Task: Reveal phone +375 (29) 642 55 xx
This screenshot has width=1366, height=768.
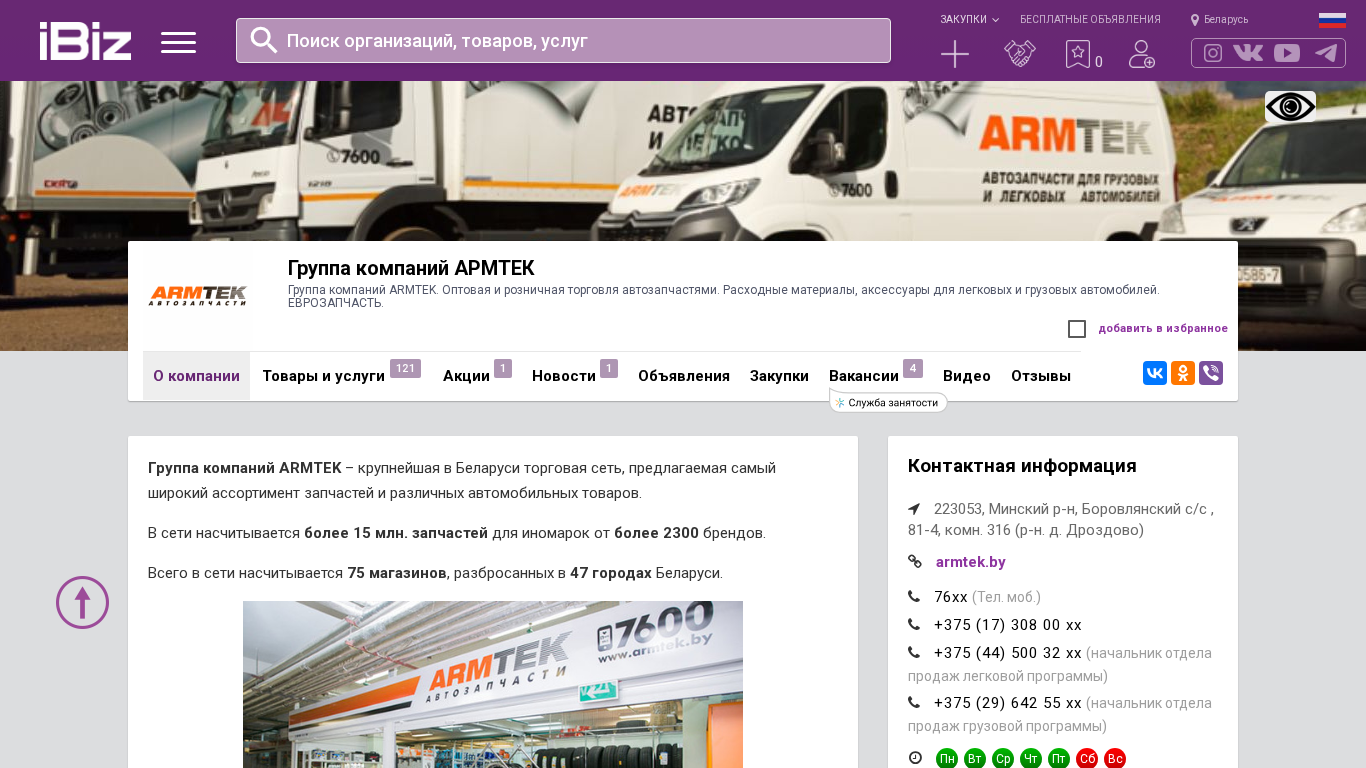Action: coord(1008,703)
